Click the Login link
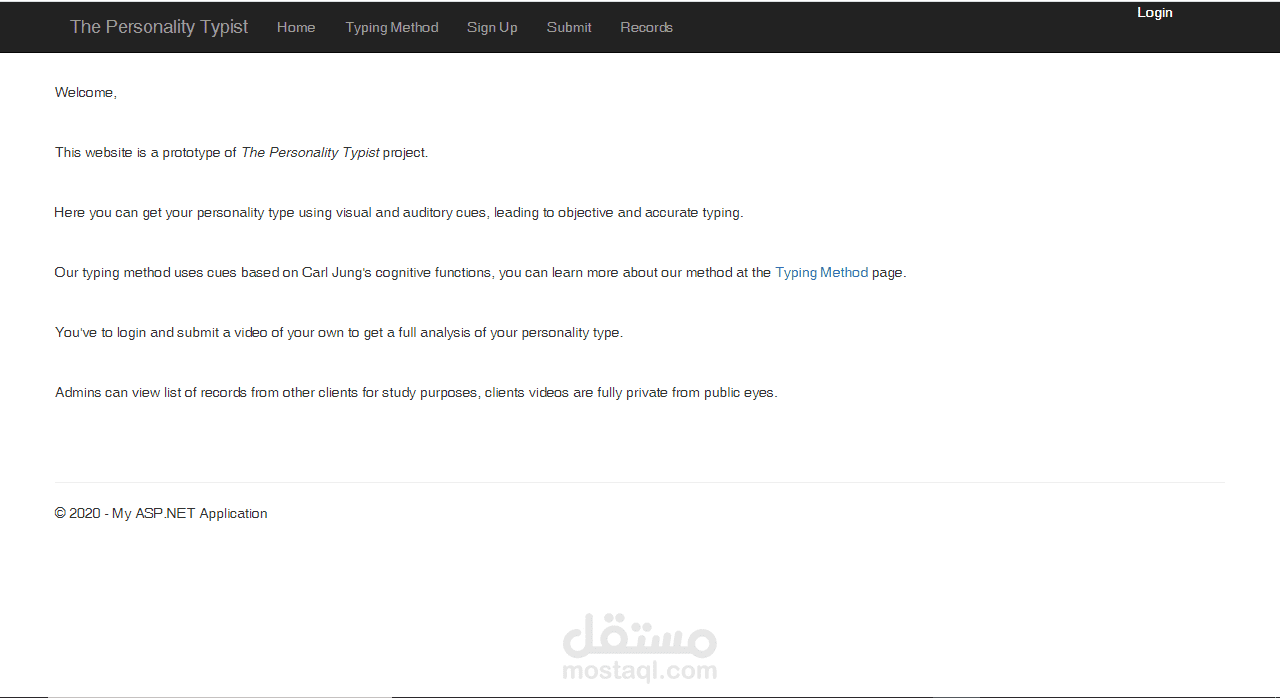This screenshot has width=1280, height=698. [x=1155, y=12]
